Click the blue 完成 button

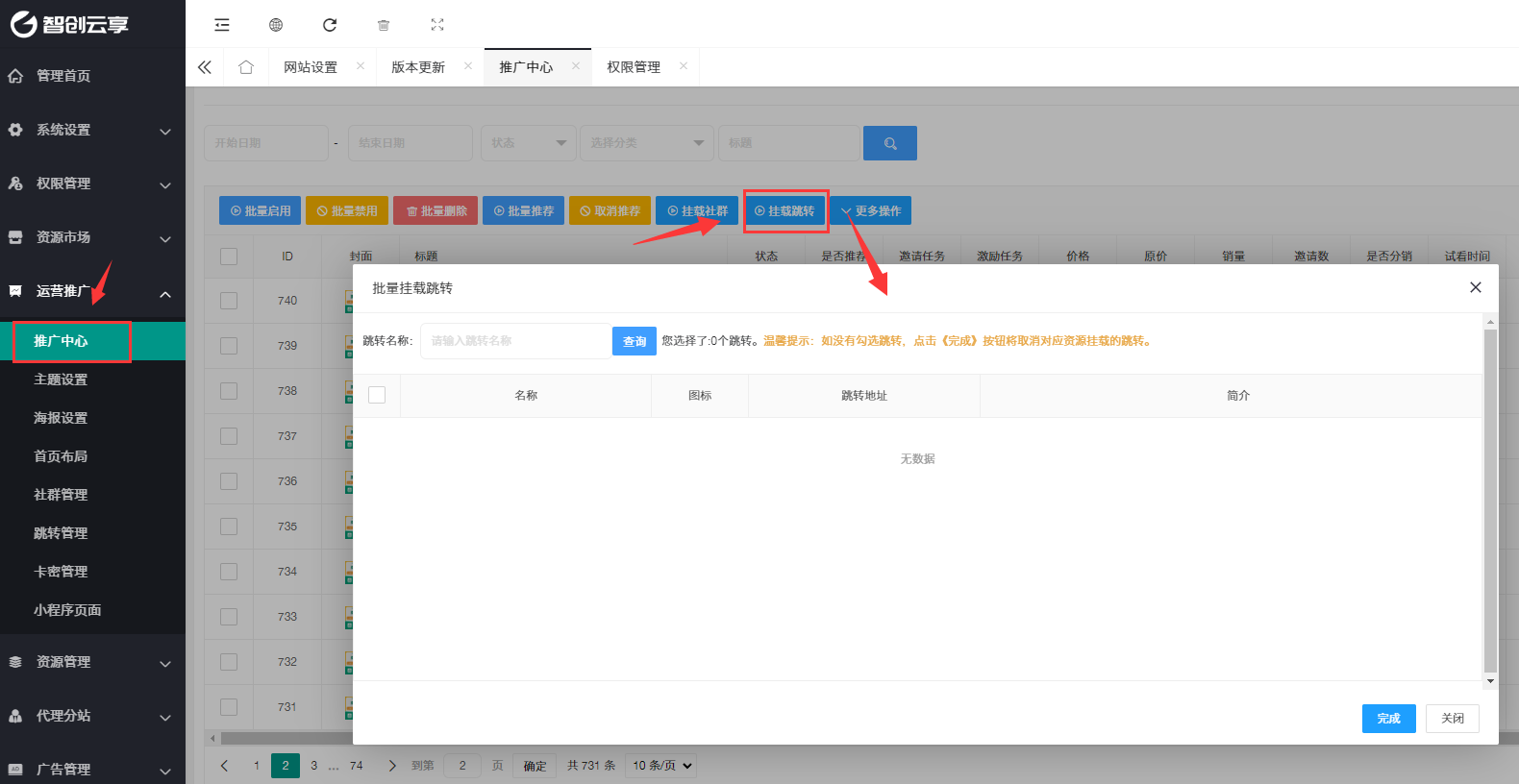click(1388, 719)
